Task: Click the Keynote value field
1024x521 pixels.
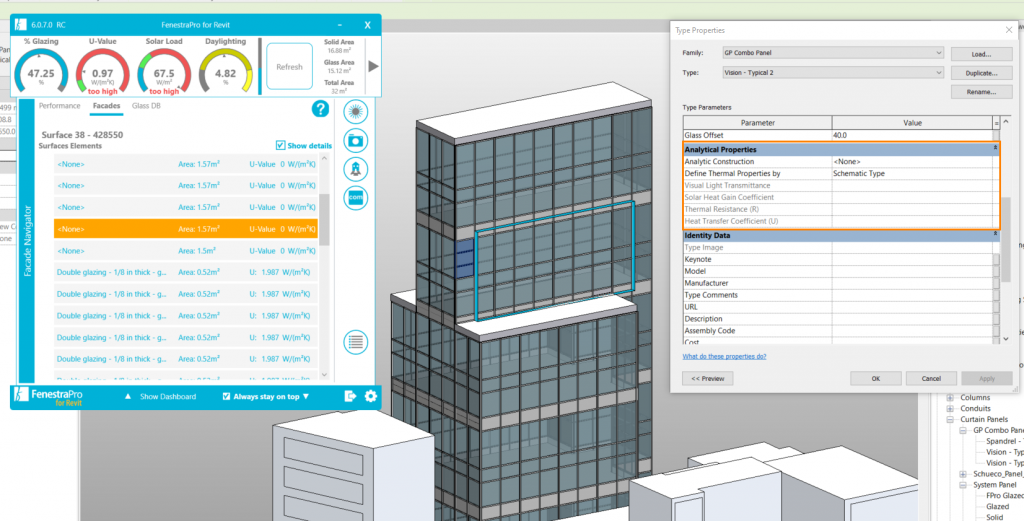Action: tap(912, 259)
